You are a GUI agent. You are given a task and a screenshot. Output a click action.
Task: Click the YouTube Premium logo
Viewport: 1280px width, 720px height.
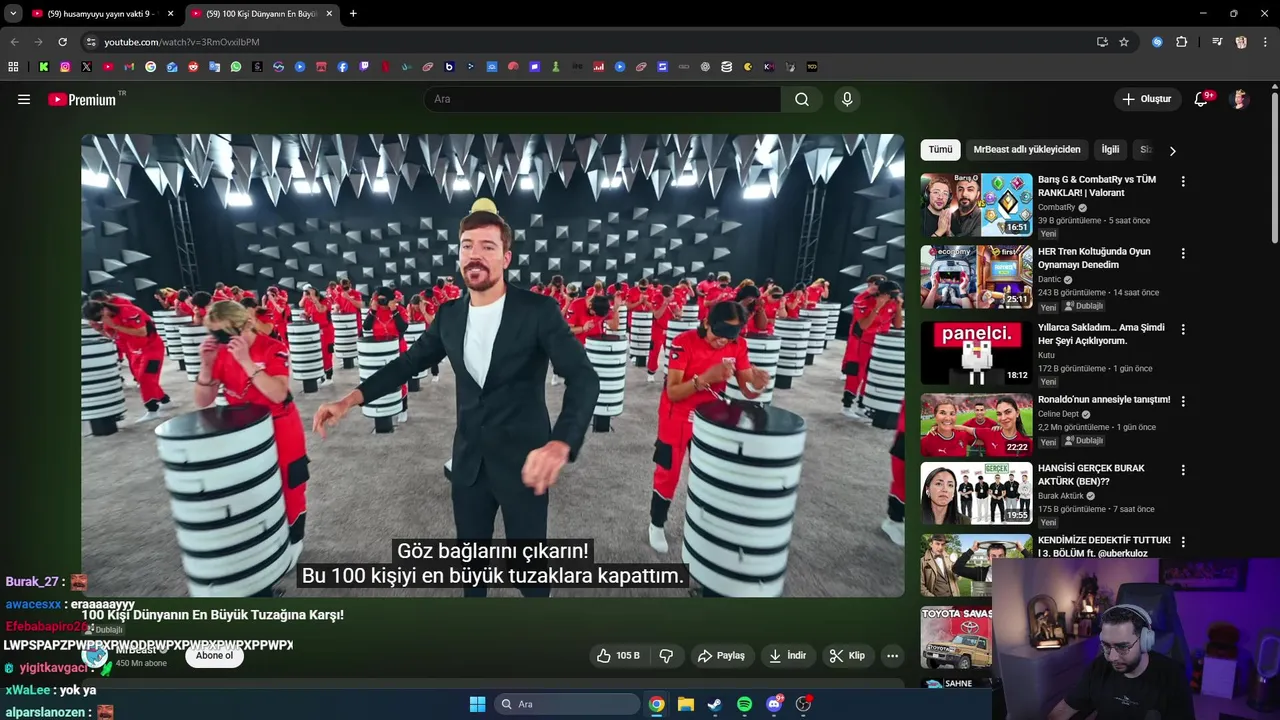(x=82, y=99)
